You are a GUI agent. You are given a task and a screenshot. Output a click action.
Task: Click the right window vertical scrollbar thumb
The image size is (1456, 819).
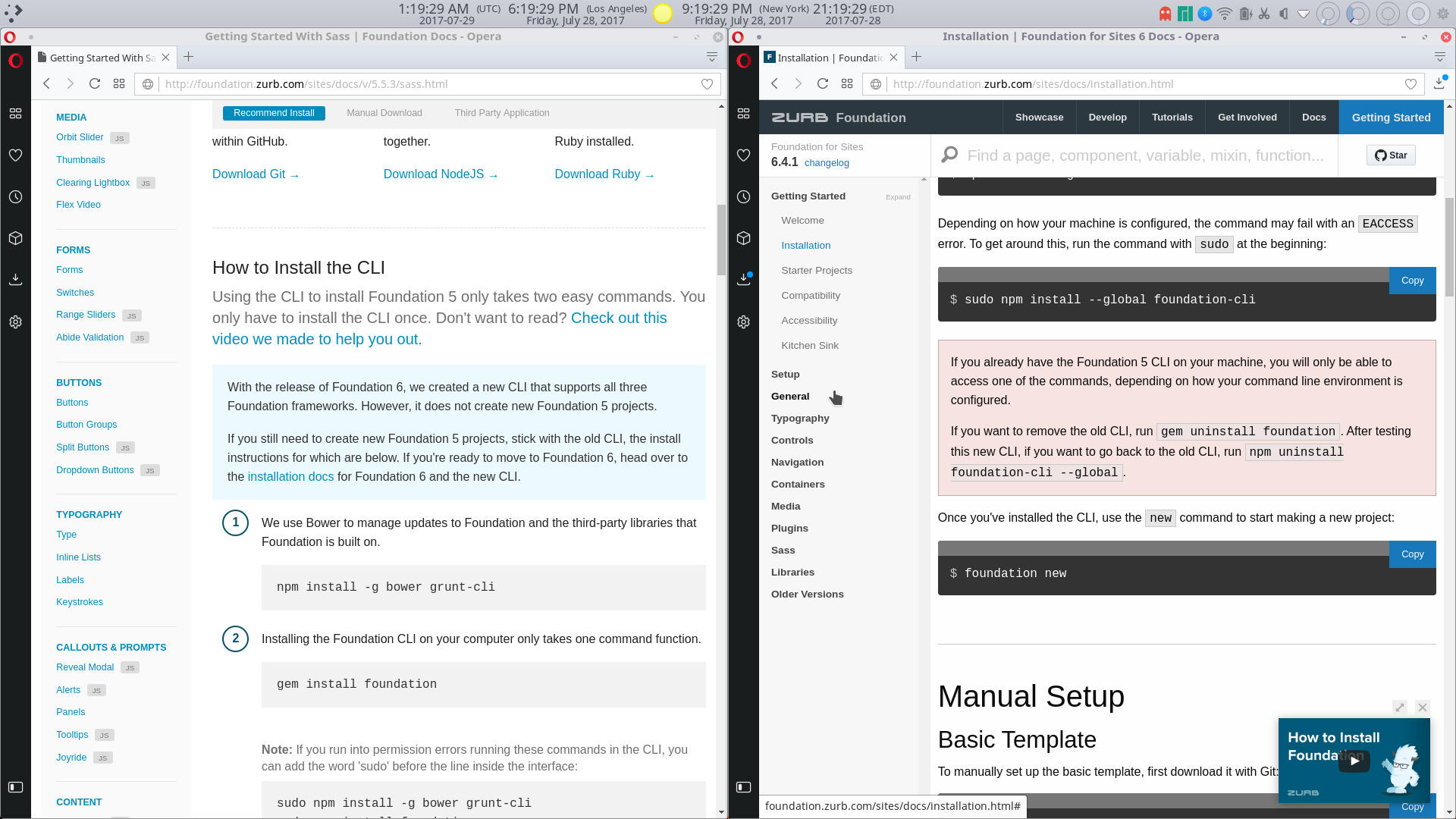pyautogui.click(x=1449, y=247)
